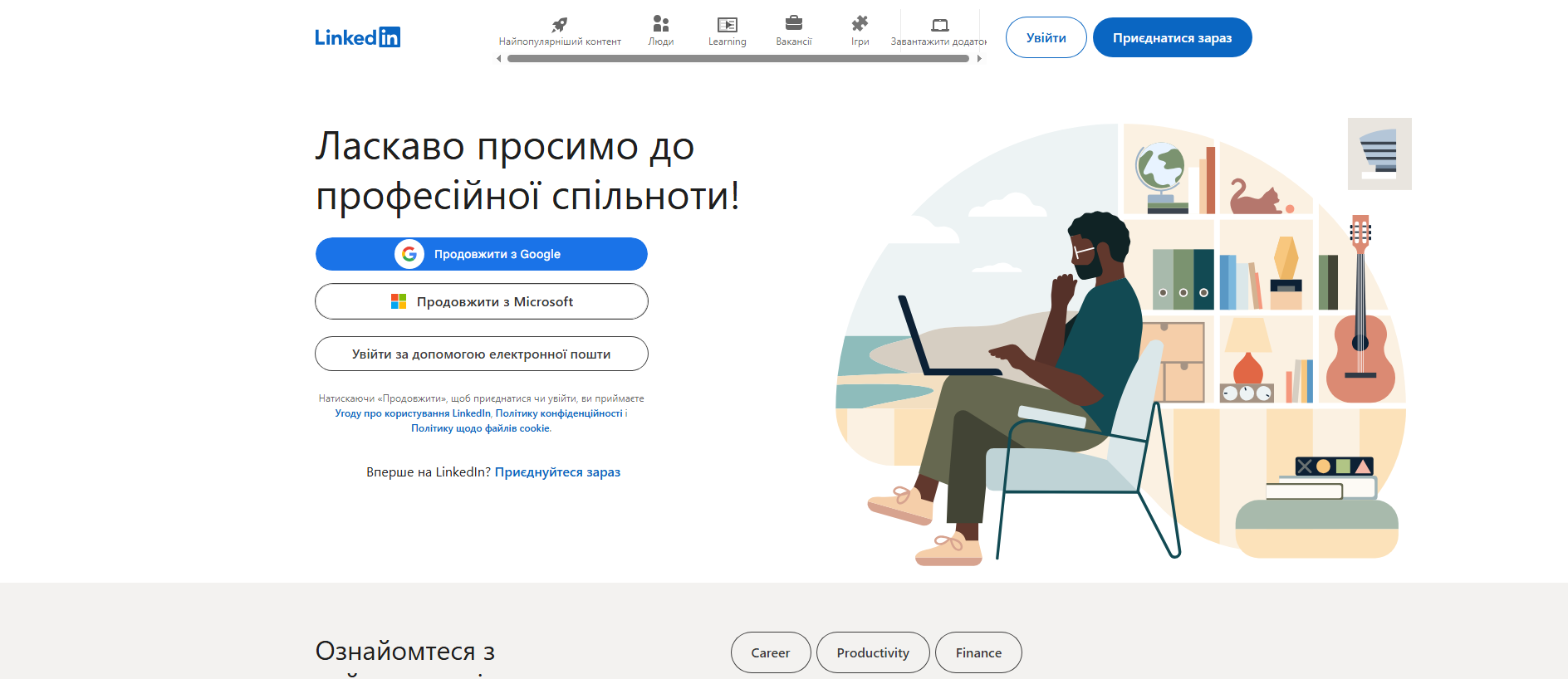Open the Вакансії briefcase item

[794, 32]
